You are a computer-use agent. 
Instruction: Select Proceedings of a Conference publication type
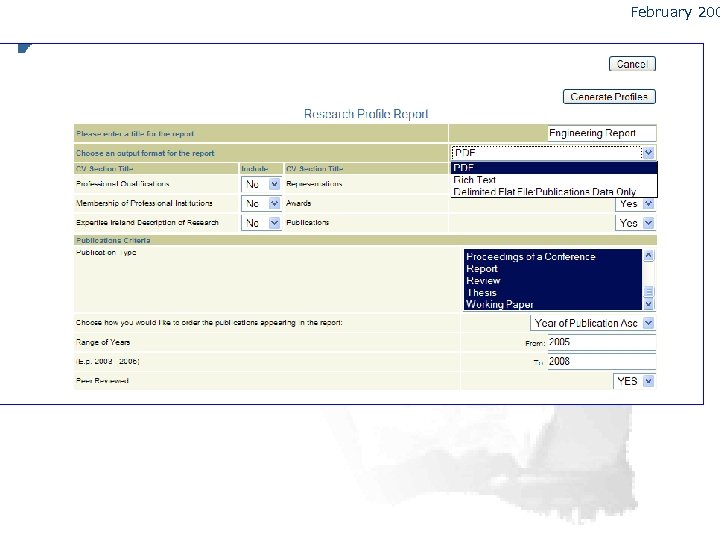552,257
